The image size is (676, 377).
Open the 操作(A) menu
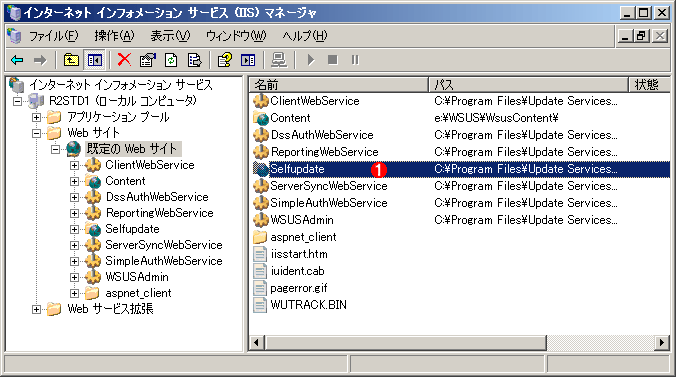tap(114, 36)
